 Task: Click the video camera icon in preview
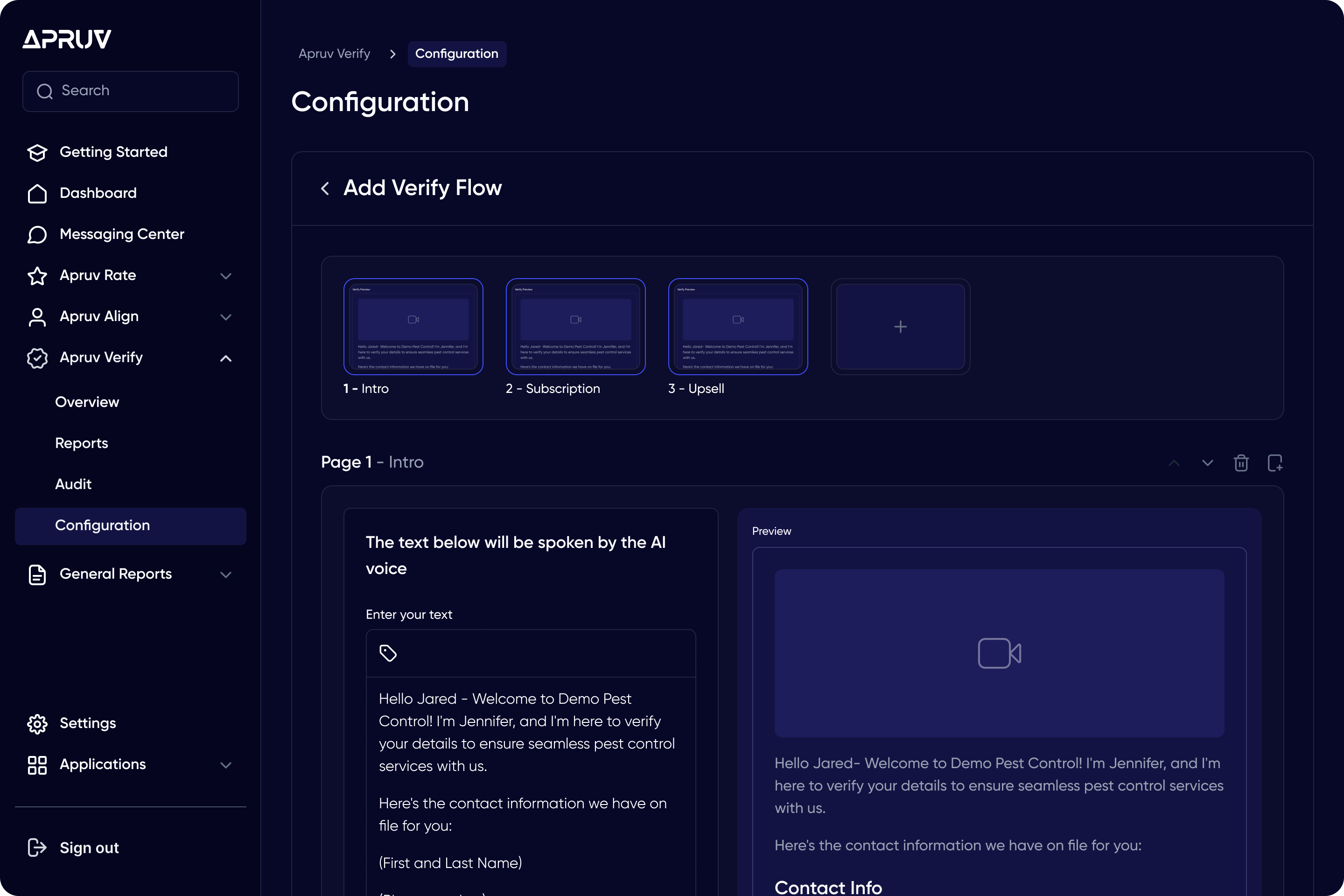tap(999, 653)
